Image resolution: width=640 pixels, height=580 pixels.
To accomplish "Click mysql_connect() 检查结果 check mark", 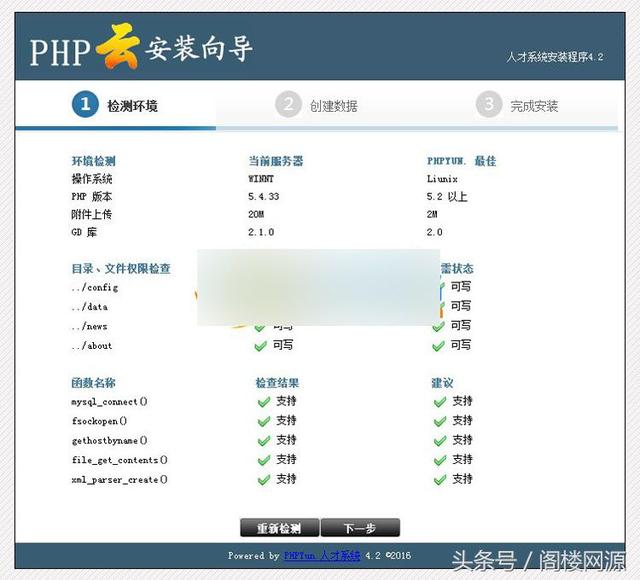I will 264,402.
